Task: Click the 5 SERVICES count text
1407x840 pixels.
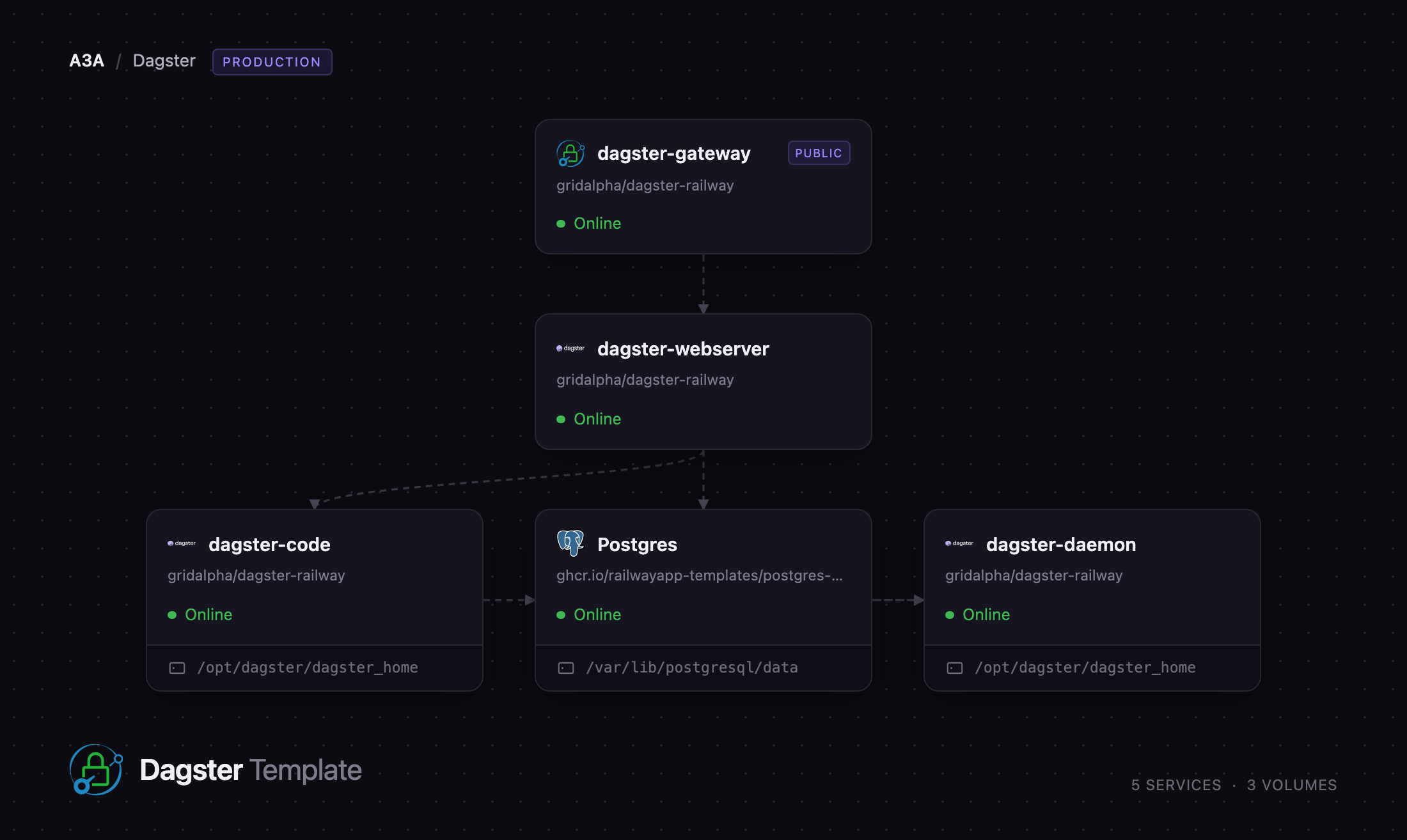Action: tap(1176, 785)
